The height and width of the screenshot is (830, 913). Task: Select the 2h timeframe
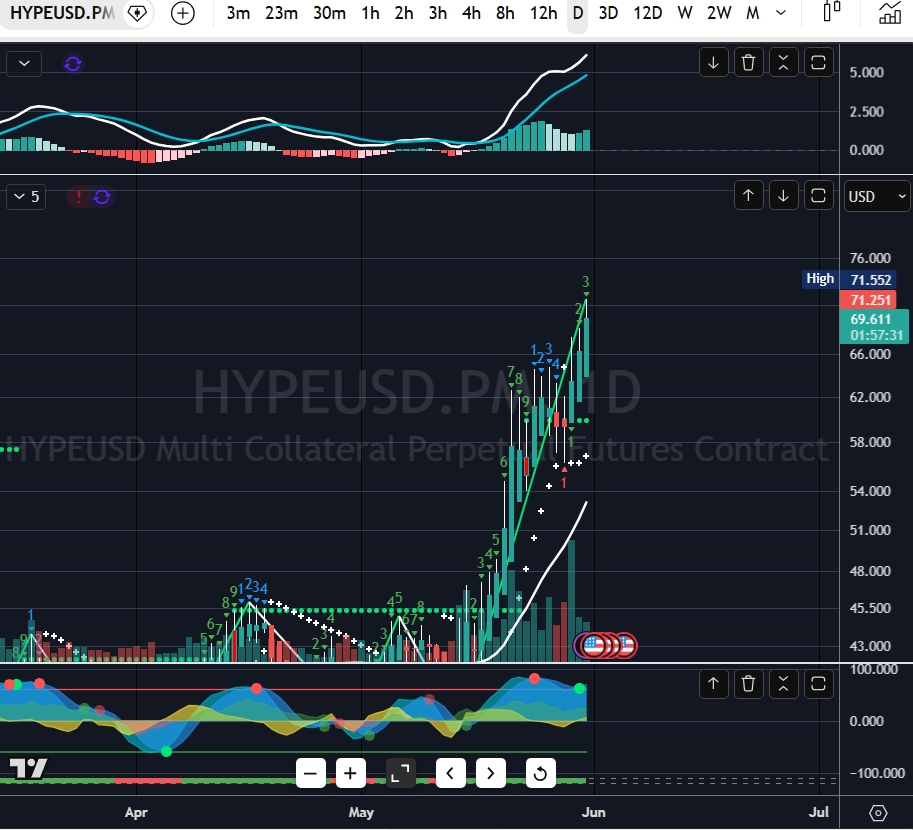[x=404, y=13]
